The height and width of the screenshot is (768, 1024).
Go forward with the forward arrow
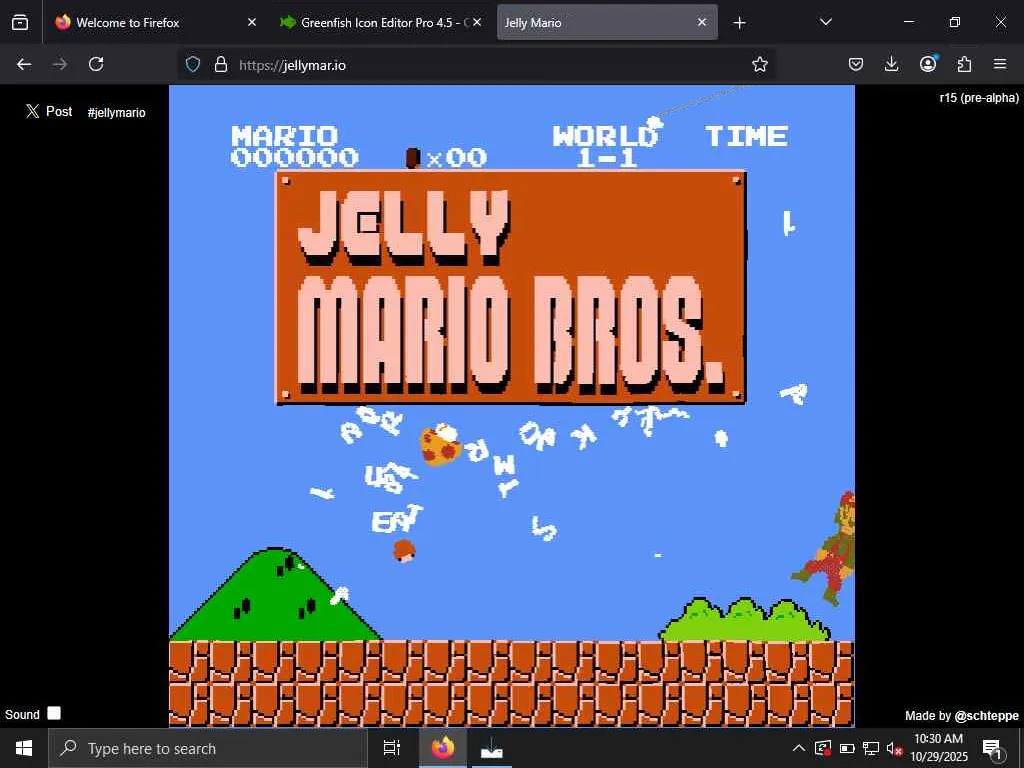point(60,64)
